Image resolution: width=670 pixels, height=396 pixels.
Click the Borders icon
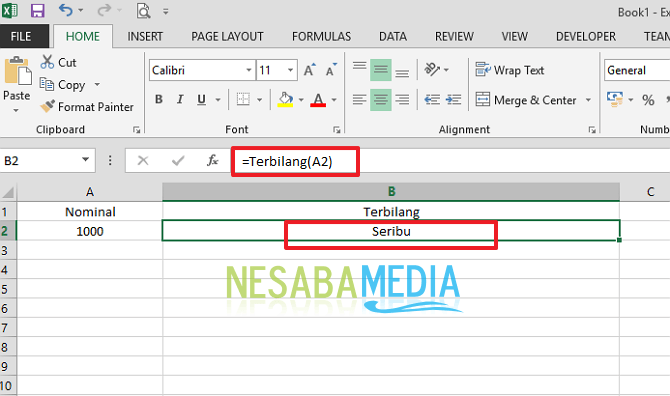[x=244, y=100]
